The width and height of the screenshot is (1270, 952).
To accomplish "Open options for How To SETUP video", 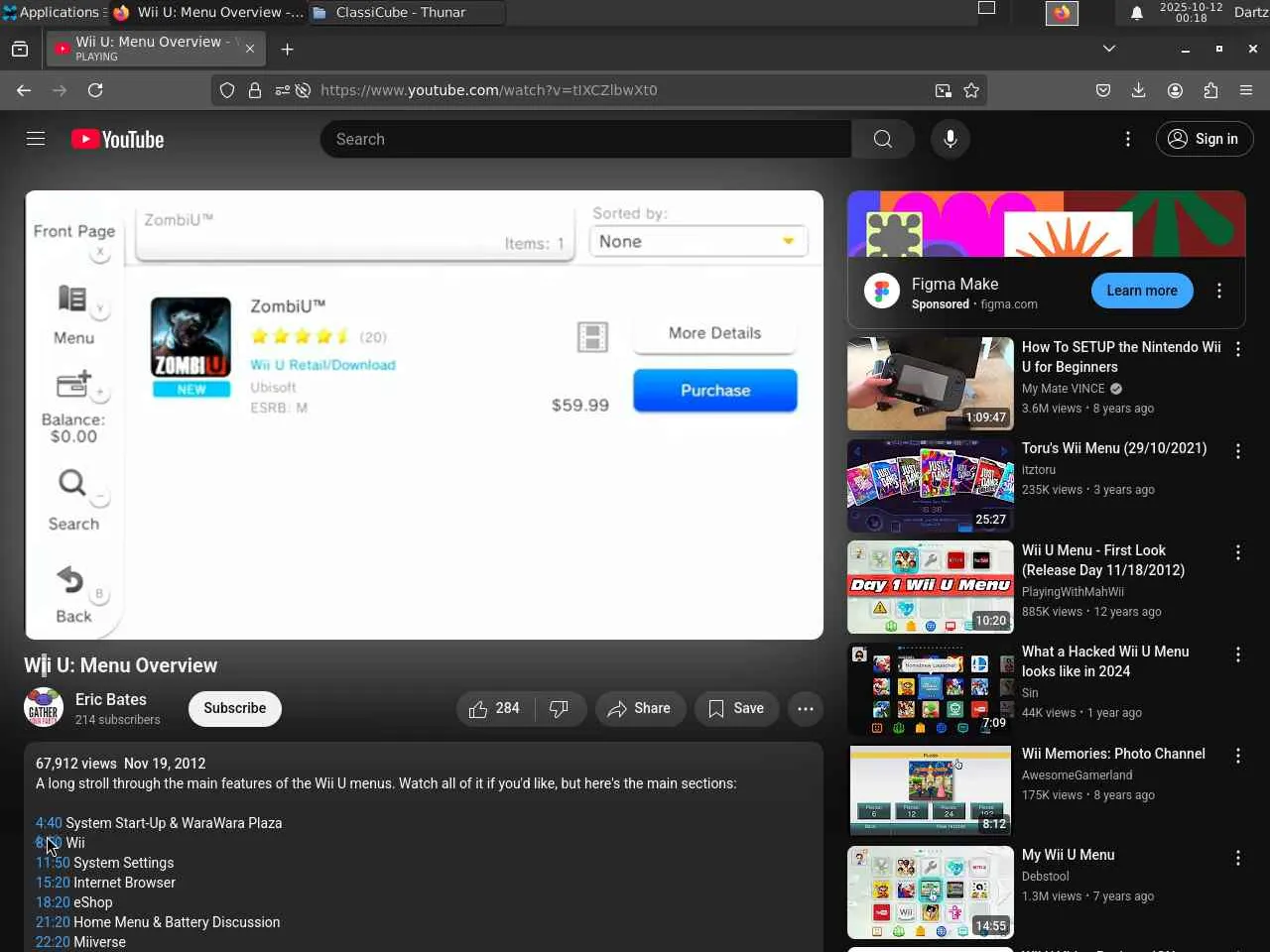I will point(1238,349).
